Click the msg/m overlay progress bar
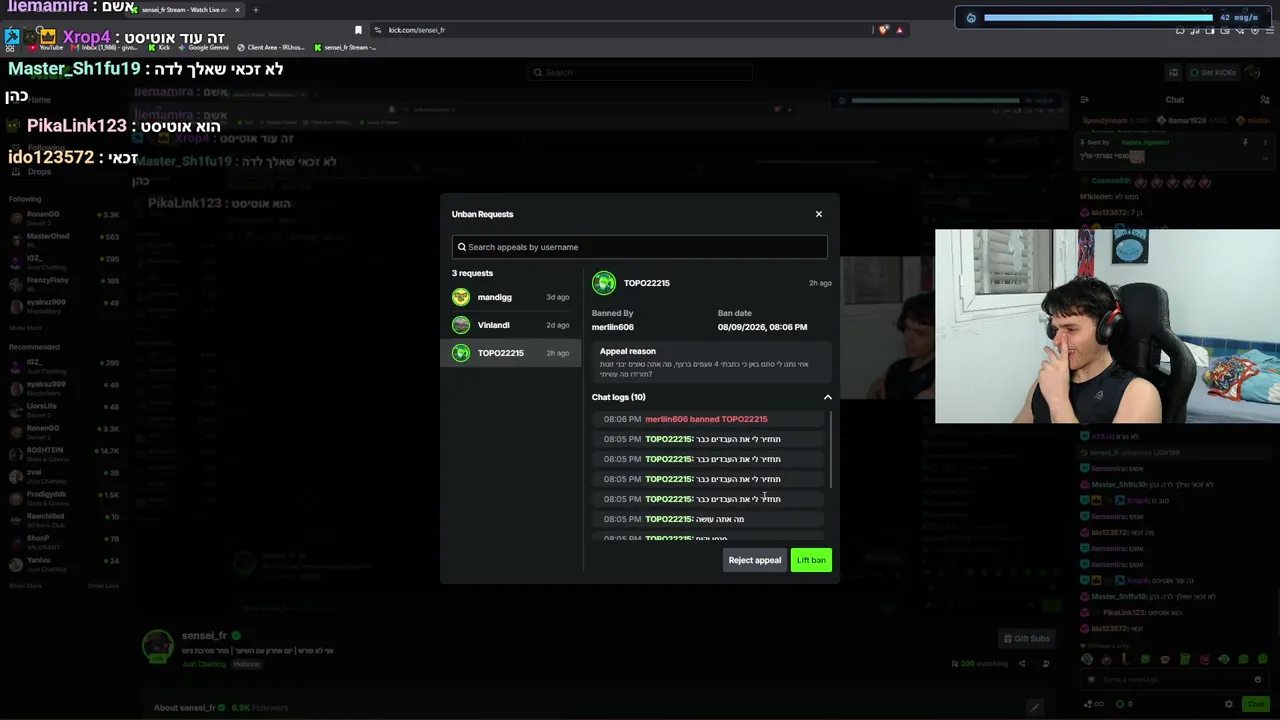 pos(1098,17)
